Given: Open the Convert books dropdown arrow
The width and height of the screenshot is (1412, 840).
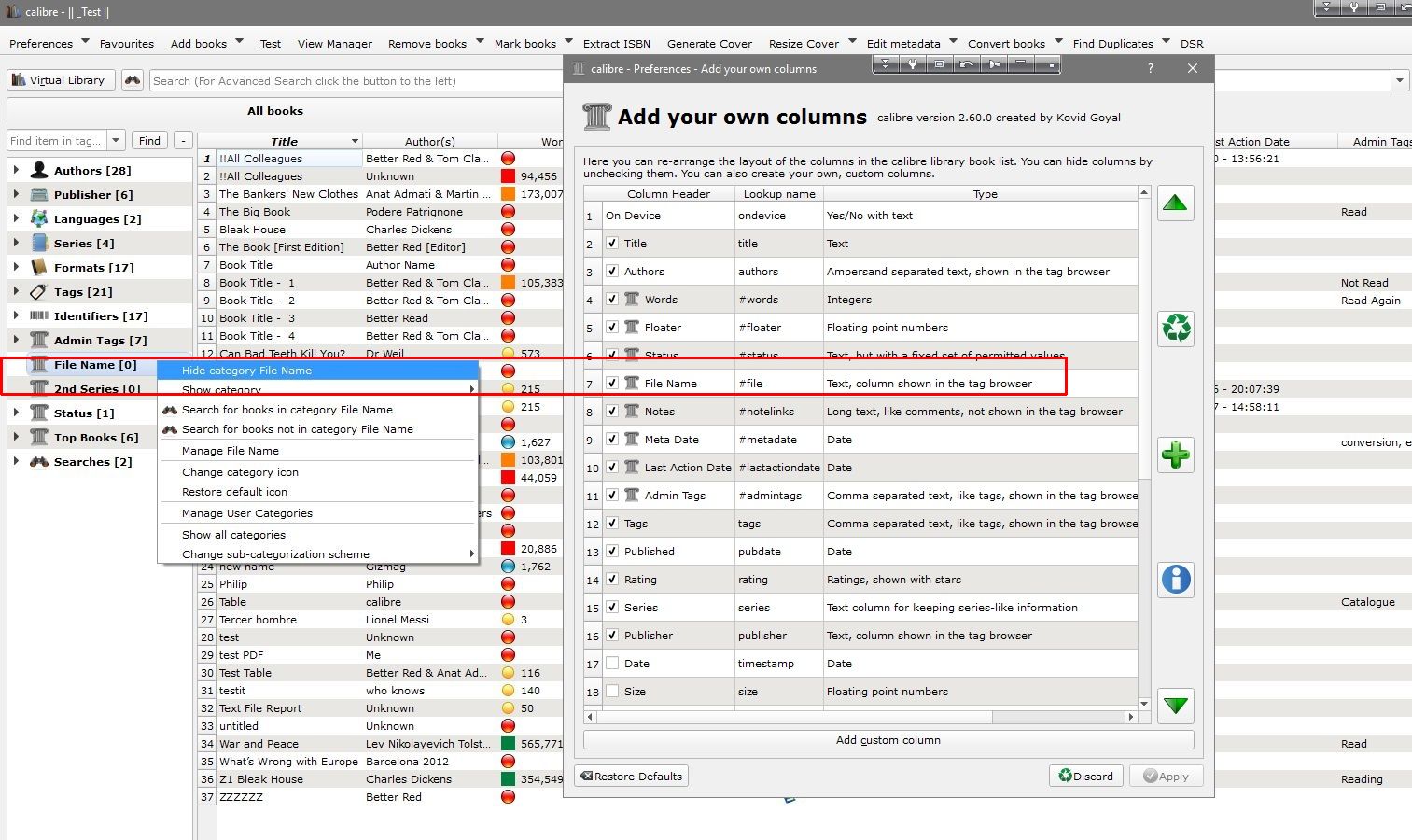Looking at the screenshot, I should [x=1058, y=41].
